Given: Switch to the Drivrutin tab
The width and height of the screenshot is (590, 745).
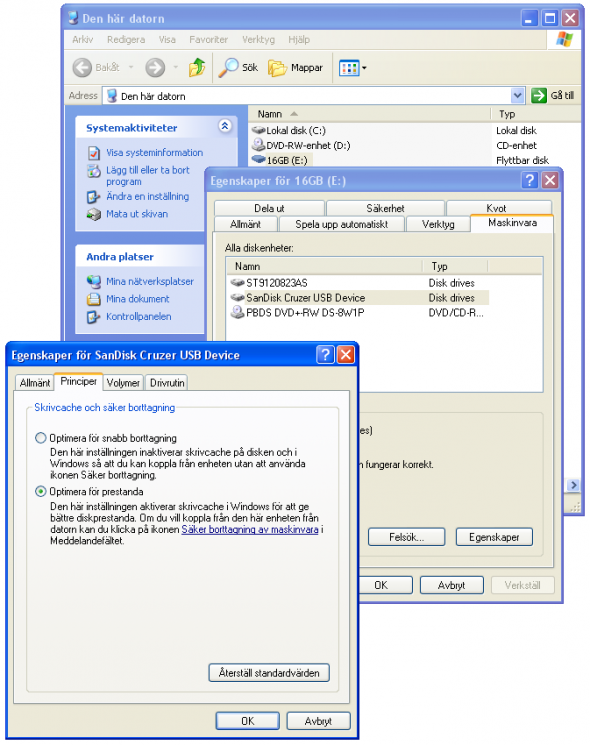Looking at the screenshot, I should tap(167, 382).
